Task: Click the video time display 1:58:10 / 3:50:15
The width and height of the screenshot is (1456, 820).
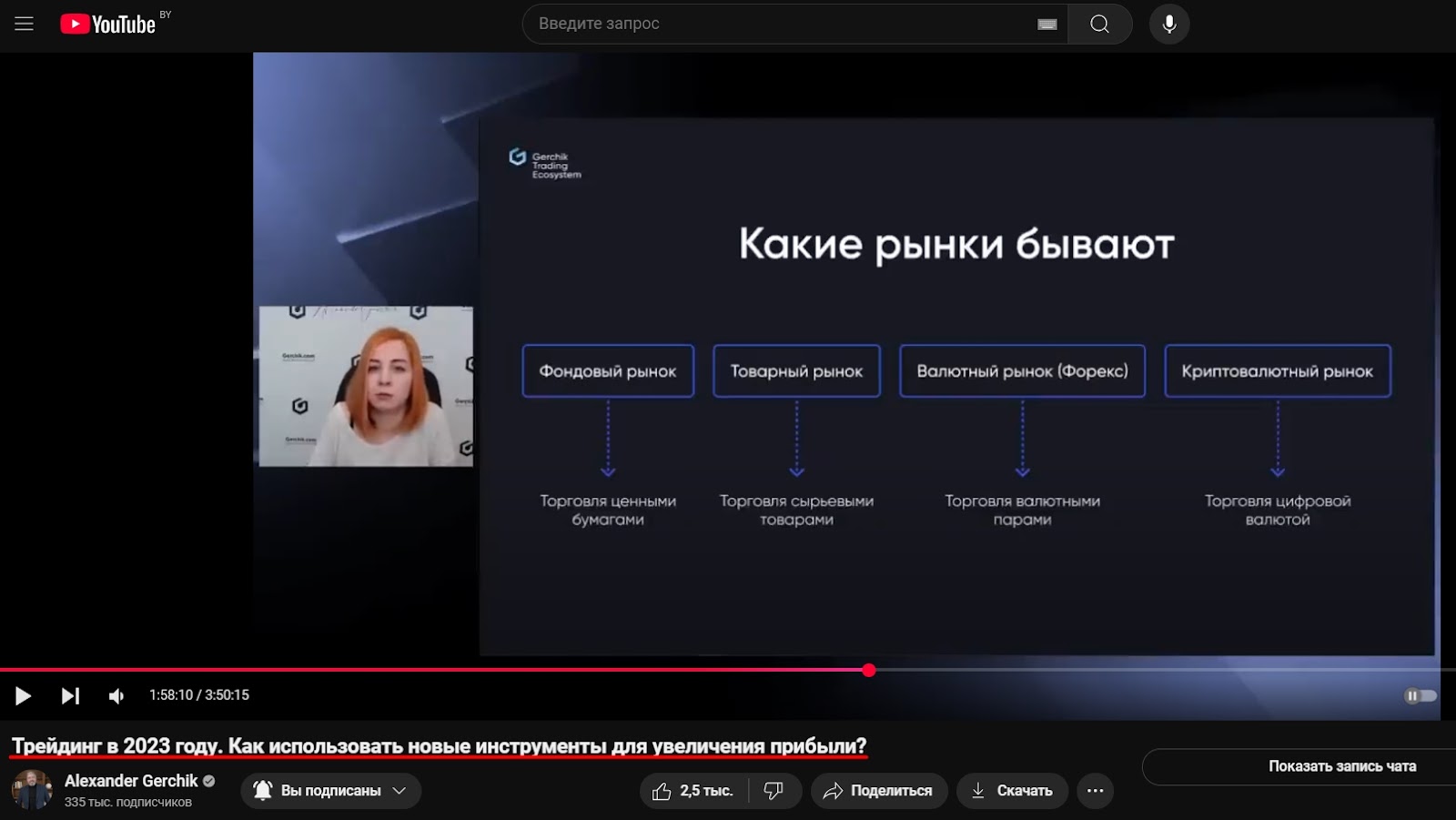Action: click(x=199, y=695)
